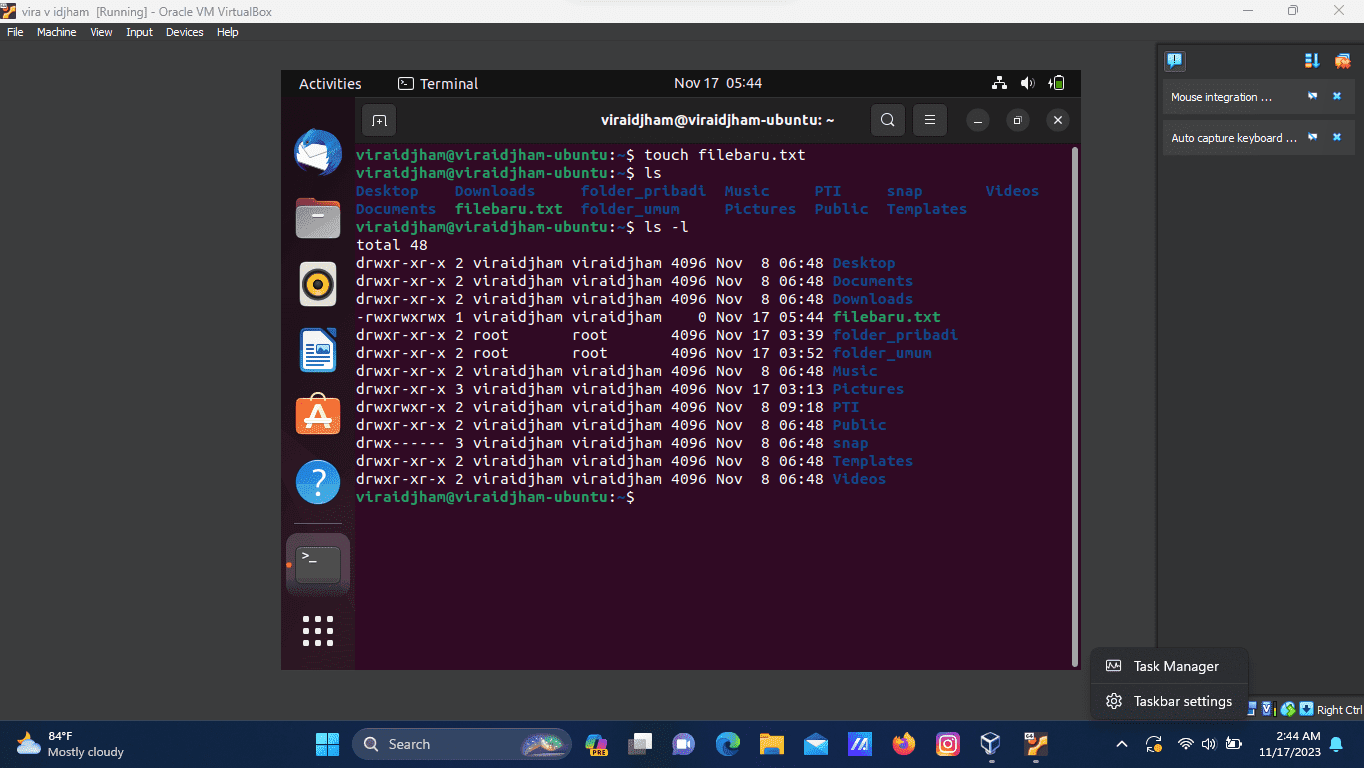Open Ubuntu Software store icon
Image resolution: width=1364 pixels, height=768 pixels.
point(318,415)
